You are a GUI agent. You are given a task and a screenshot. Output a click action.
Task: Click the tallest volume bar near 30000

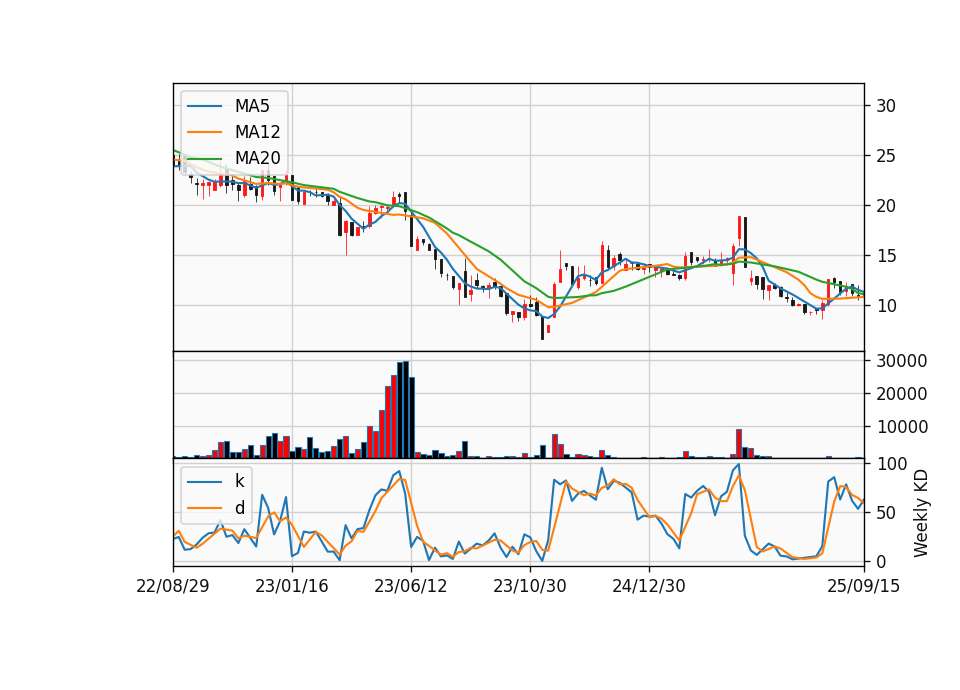[x=405, y=410]
